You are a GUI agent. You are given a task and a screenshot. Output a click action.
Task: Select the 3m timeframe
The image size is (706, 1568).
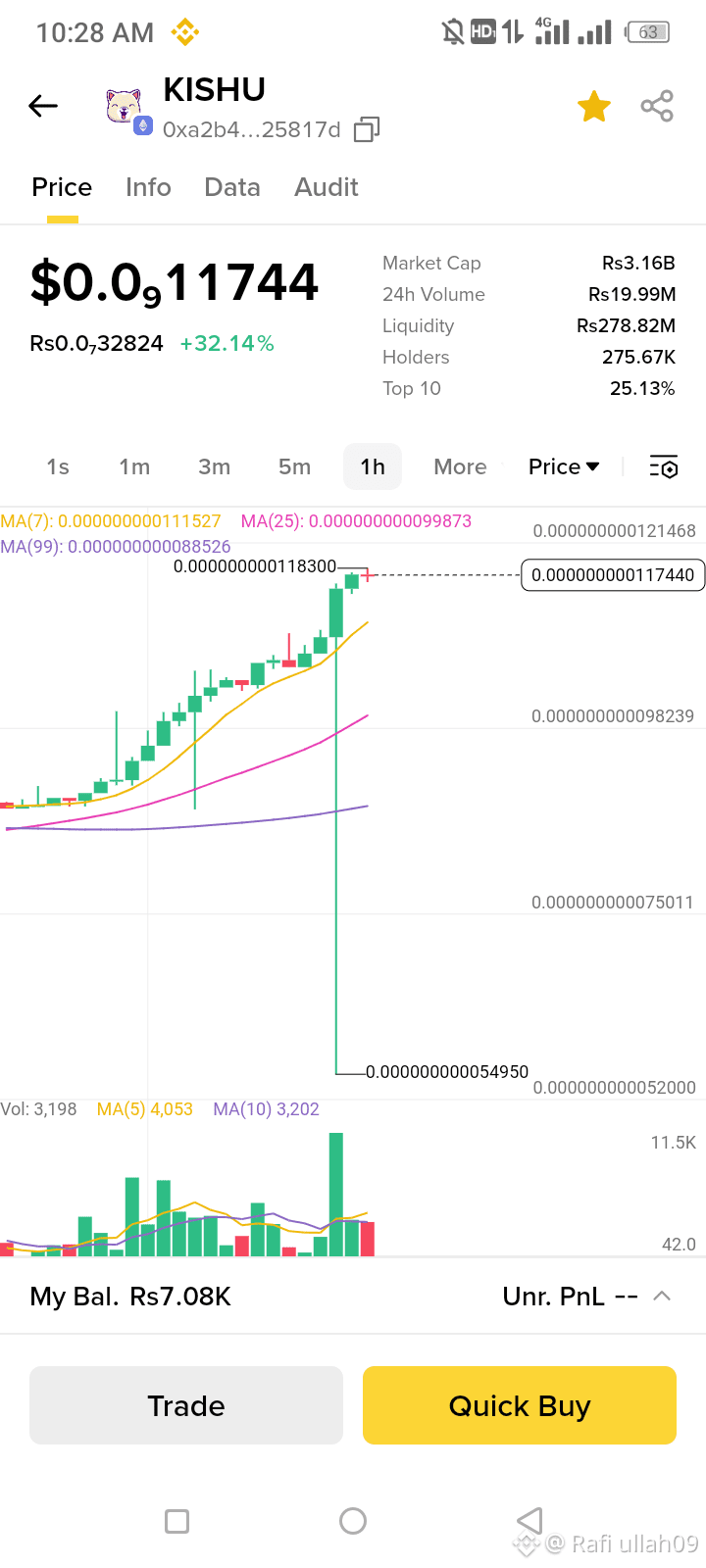click(x=214, y=466)
